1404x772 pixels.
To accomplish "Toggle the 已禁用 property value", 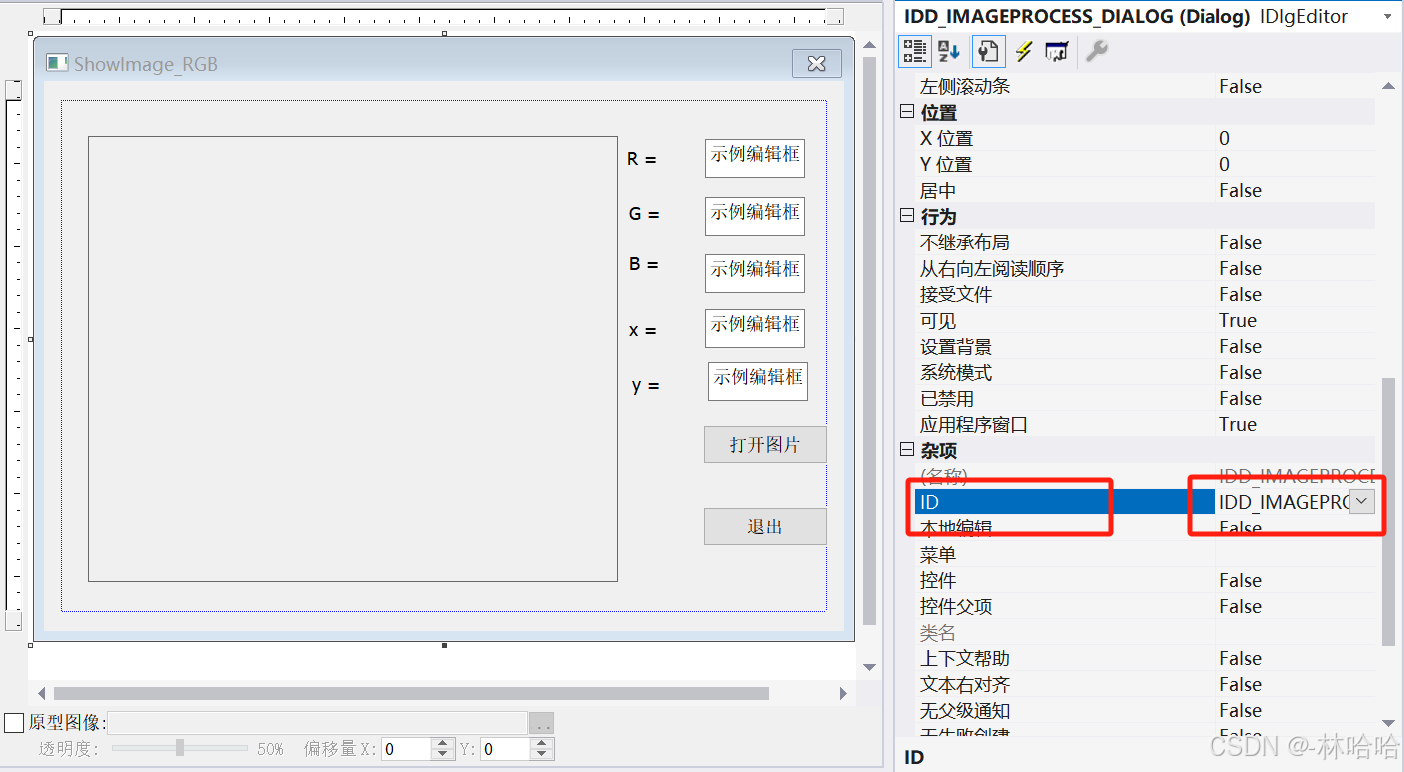I will point(1240,398).
